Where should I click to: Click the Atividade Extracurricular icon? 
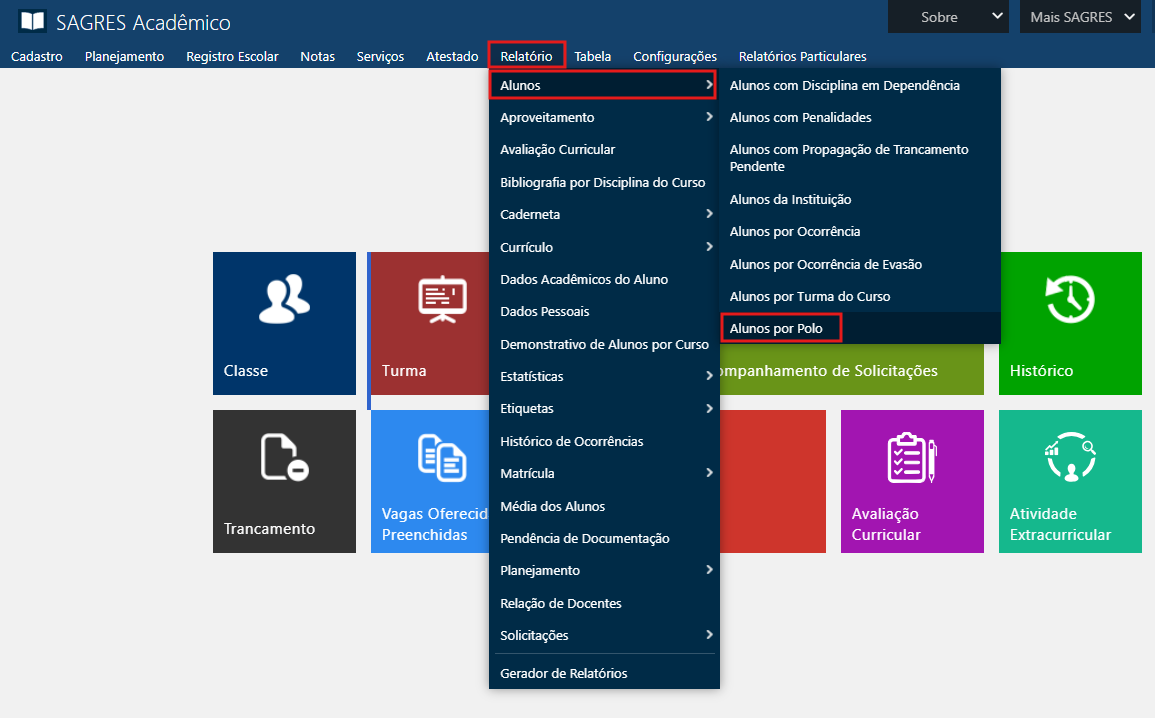point(1069,457)
